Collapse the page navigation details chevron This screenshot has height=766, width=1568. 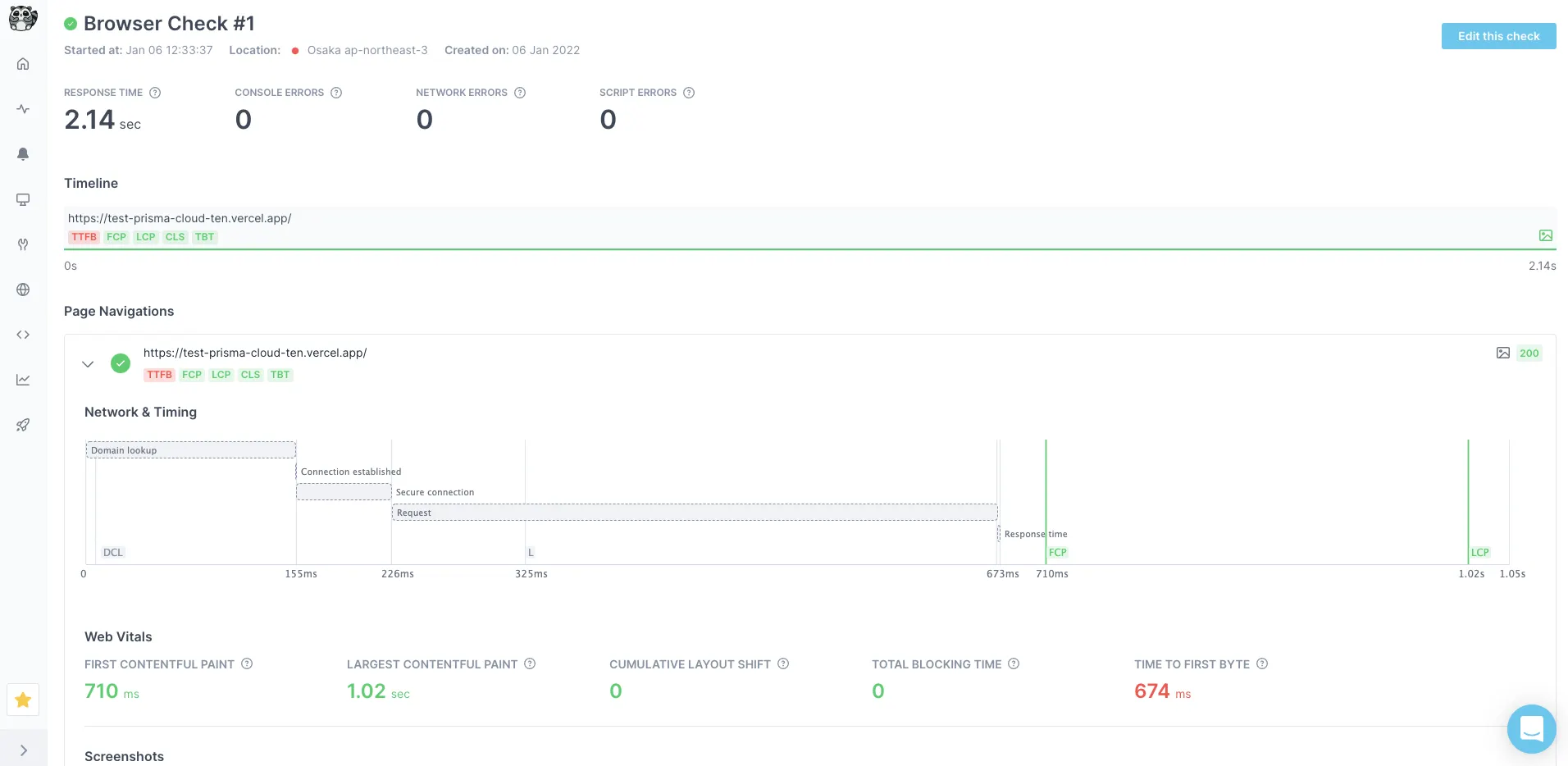coord(88,363)
